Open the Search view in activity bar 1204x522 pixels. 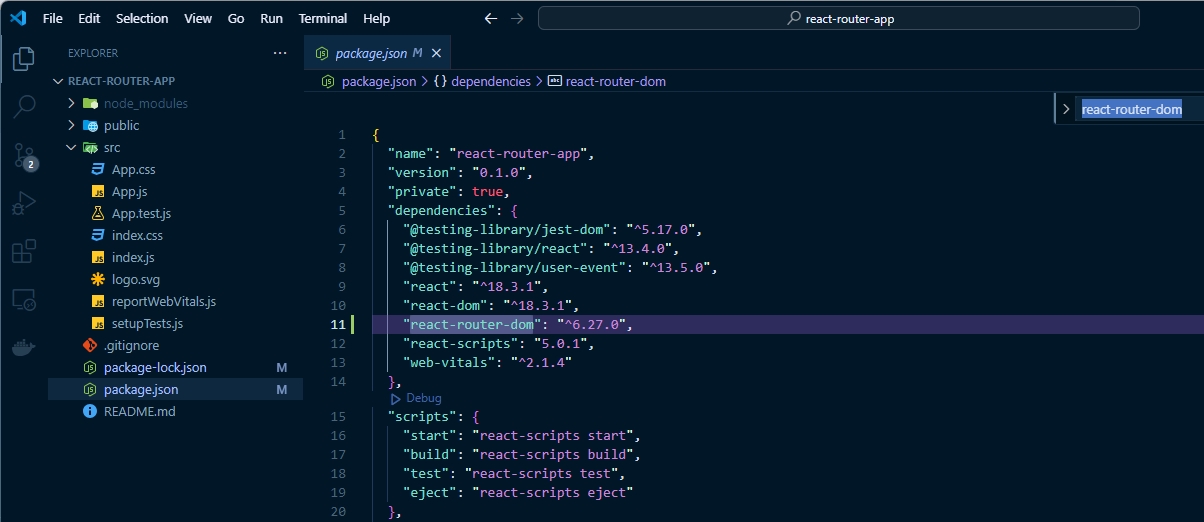pos(24,106)
